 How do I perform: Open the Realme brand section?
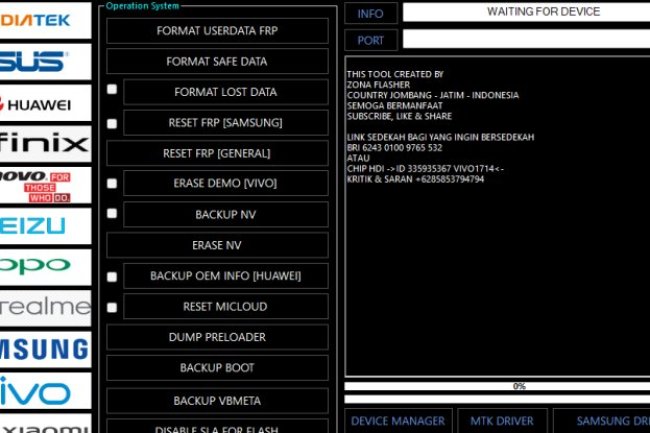45,307
